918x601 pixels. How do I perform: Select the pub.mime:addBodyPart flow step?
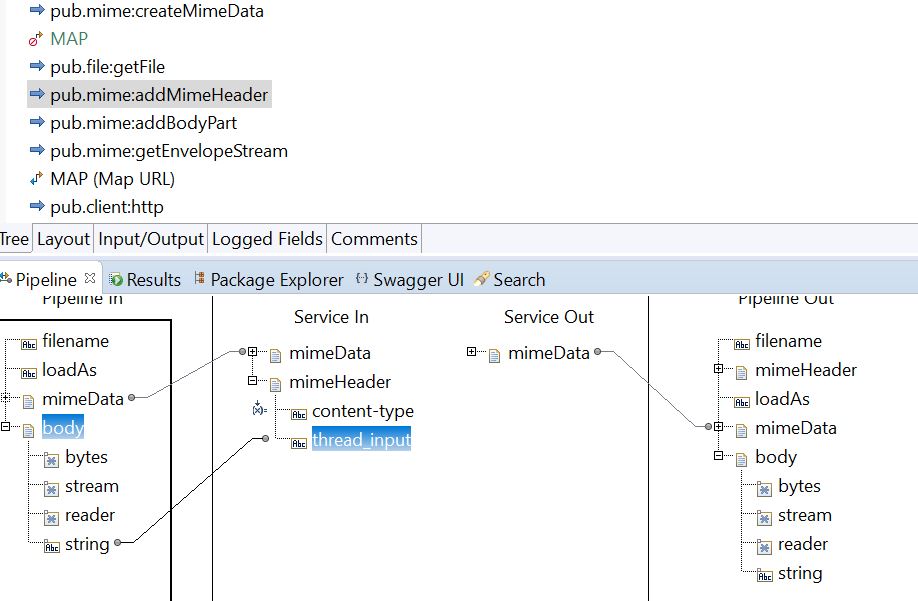click(x=143, y=123)
